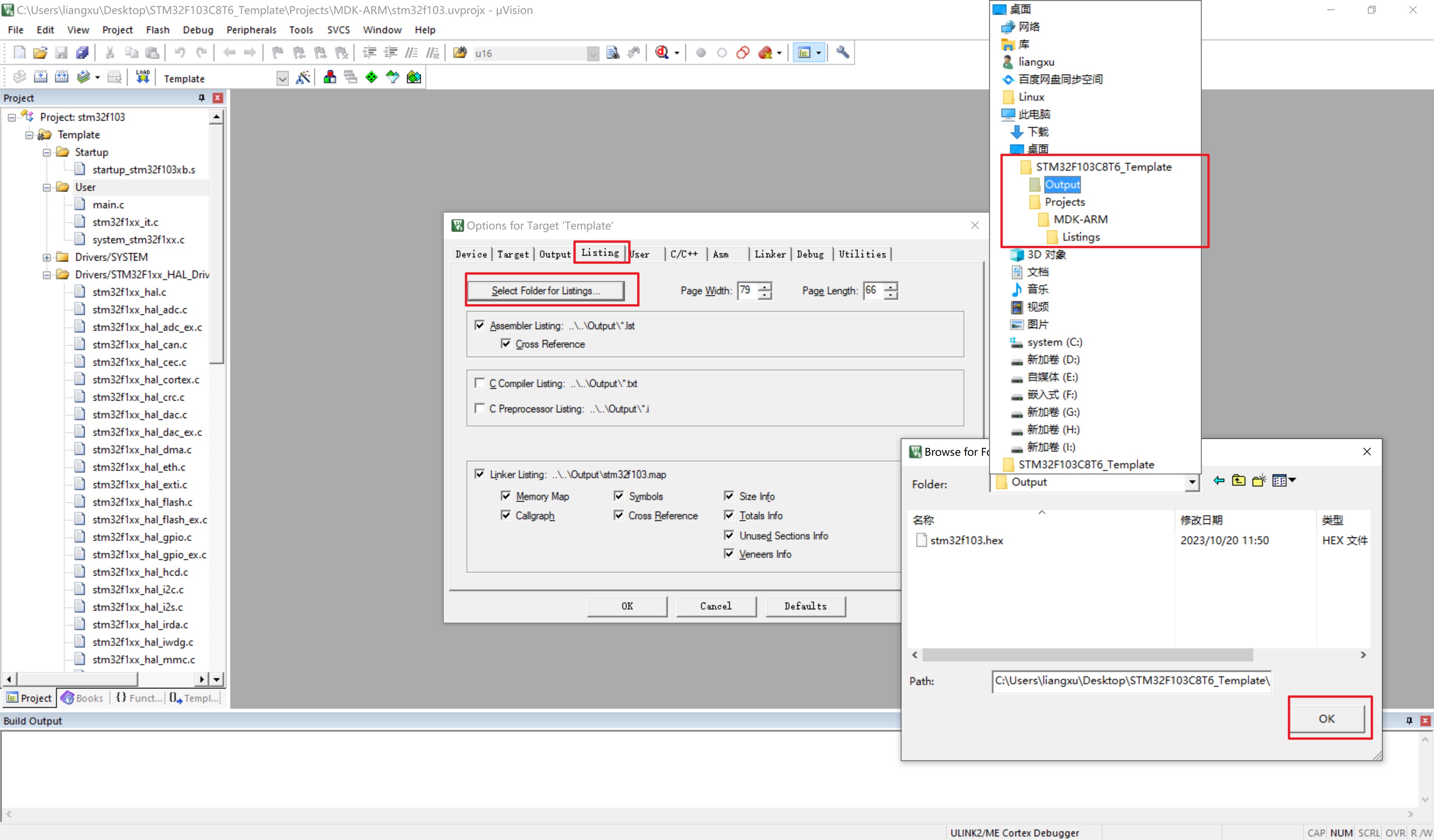The image size is (1434, 840).
Task: Enable the C Compiler Listing checkbox
Action: click(480, 383)
